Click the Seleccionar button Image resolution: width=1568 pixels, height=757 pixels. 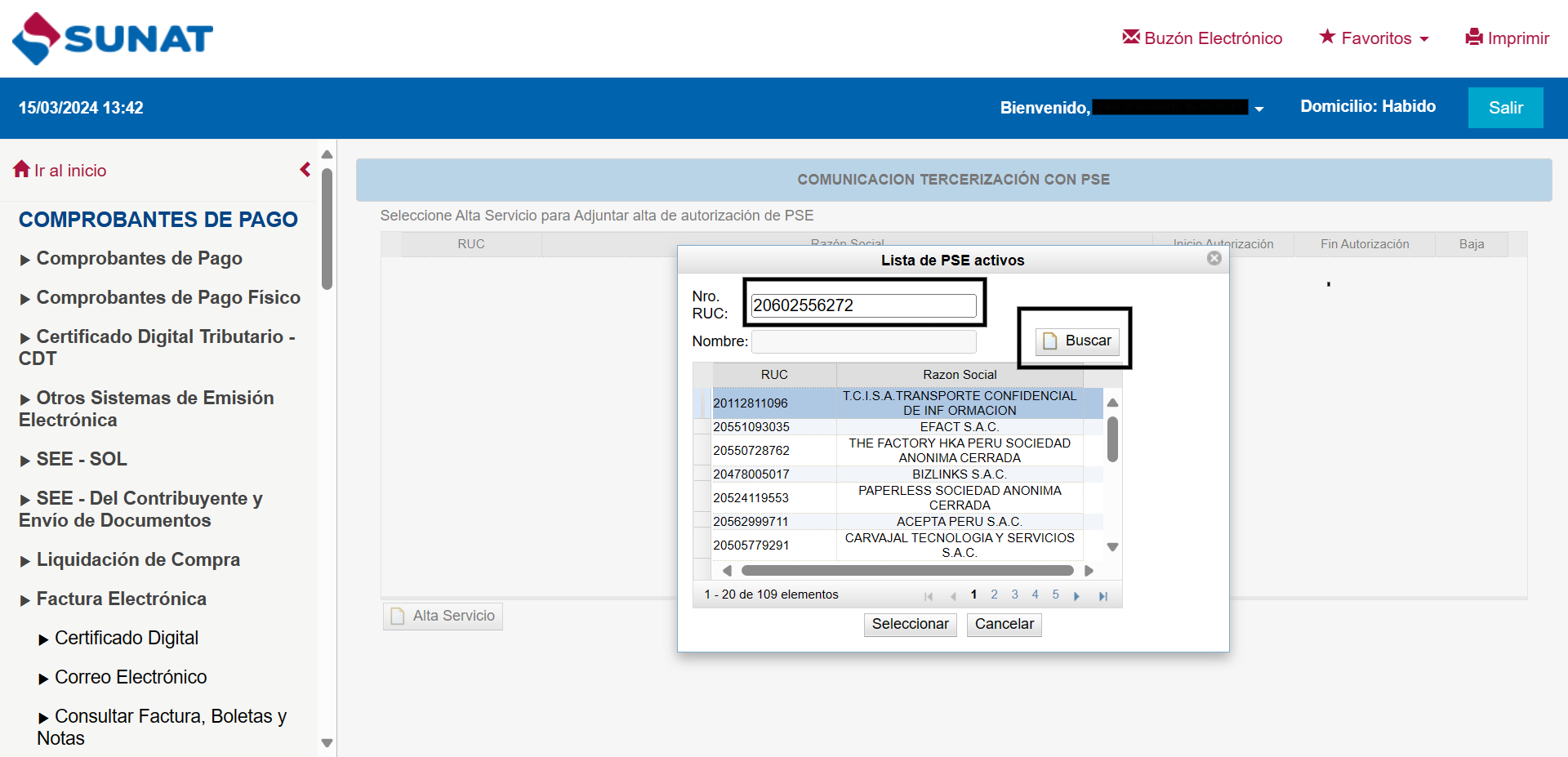point(910,625)
